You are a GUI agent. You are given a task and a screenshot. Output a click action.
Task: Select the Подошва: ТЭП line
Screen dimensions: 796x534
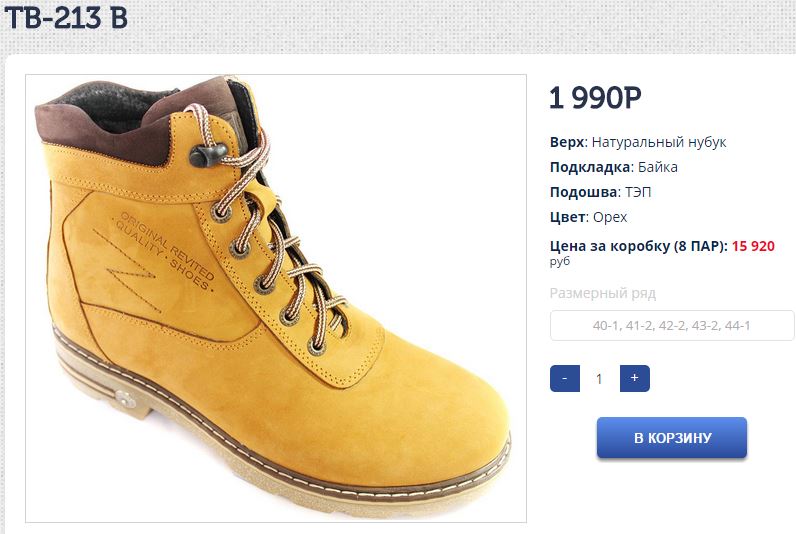click(x=601, y=192)
